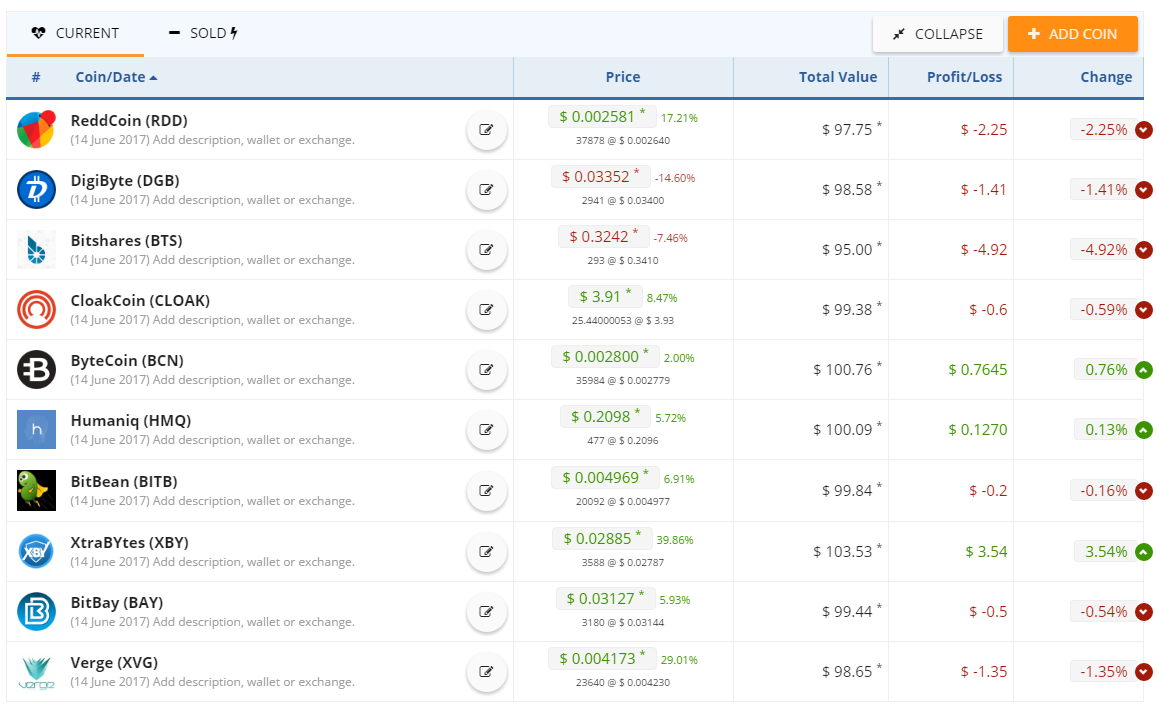Click the ByteCoin logo icon
Viewport: 1157px width, 708px height.
point(36,369)
